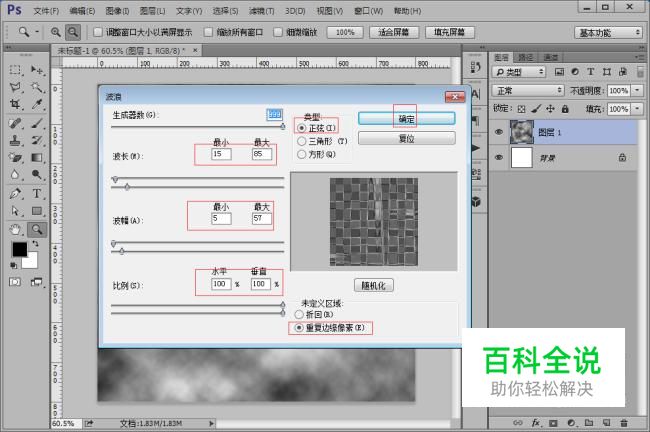Select Wrap Around (折回) option
This screenshot has height=432, width=650.
point(299,315)
